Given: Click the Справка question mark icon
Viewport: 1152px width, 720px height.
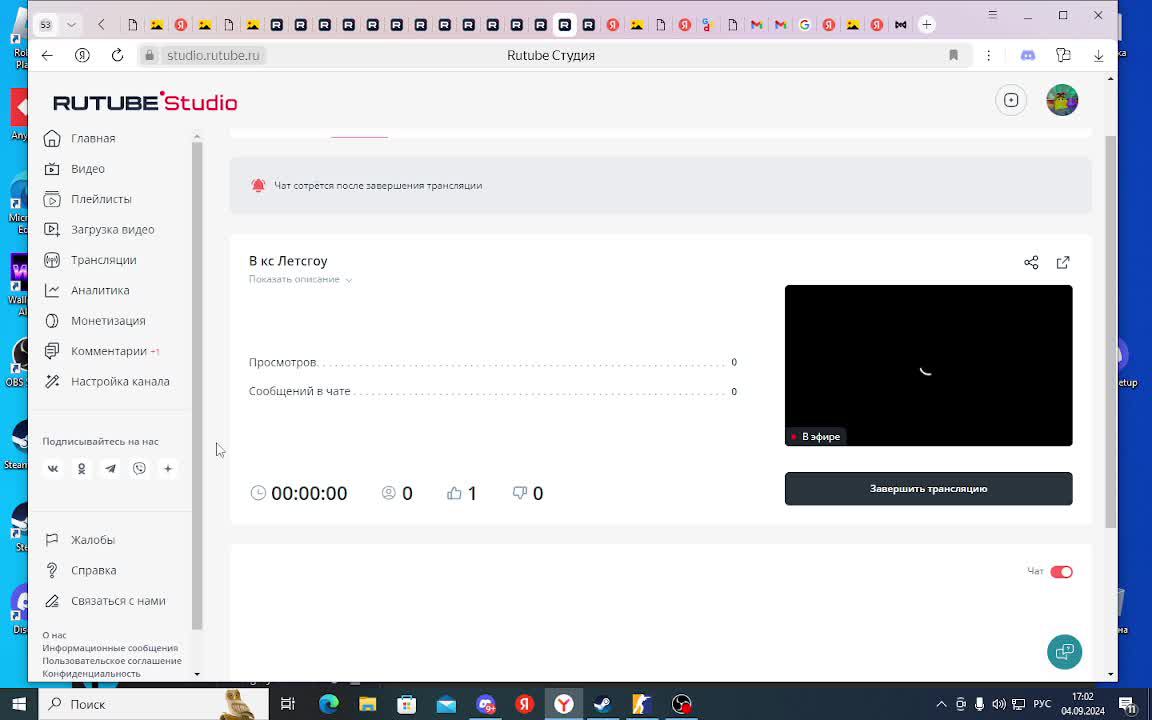Looking at the screenshot, I should pyautogui.click(x=51, y=570).
